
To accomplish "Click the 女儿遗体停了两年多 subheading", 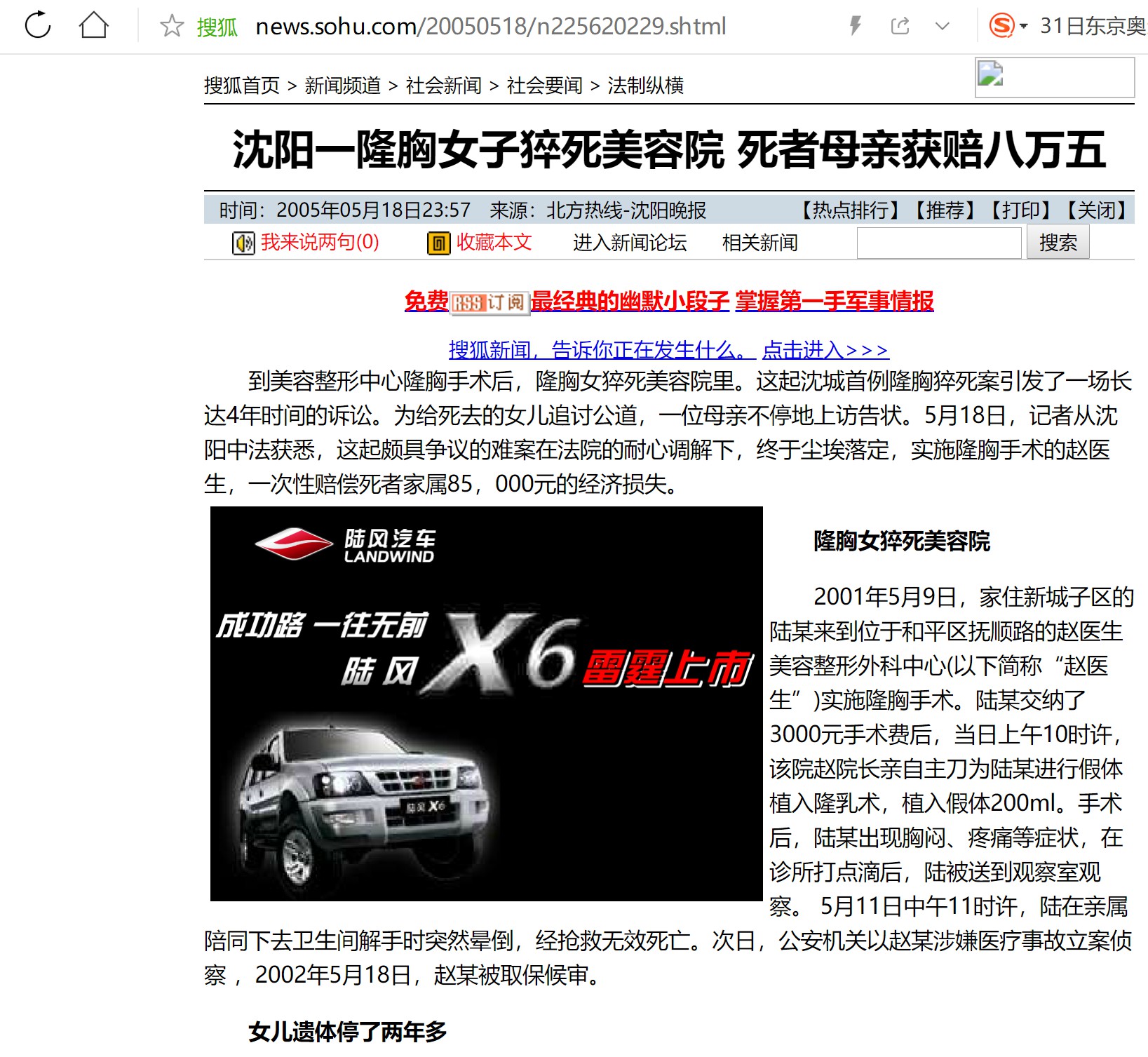I will [348, 1032].
